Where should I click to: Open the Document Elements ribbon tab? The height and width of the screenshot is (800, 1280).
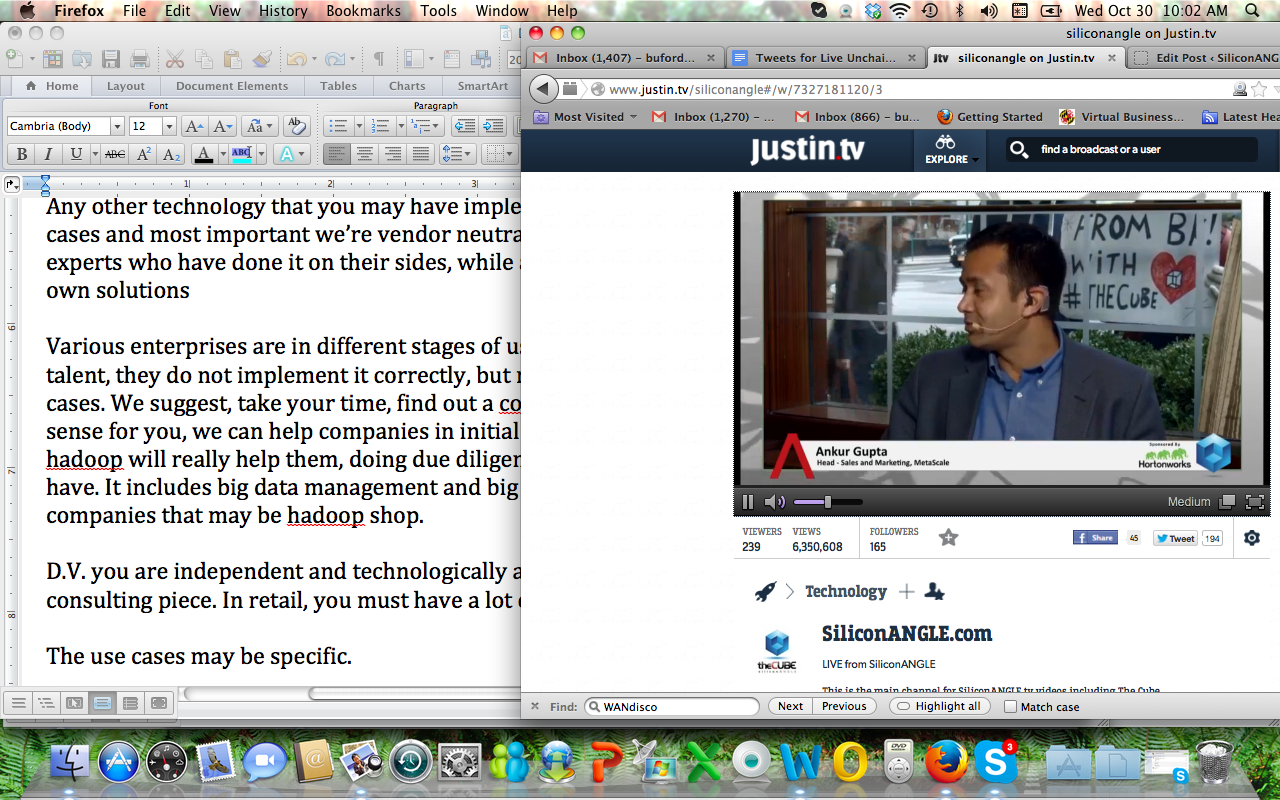point(232,86)
